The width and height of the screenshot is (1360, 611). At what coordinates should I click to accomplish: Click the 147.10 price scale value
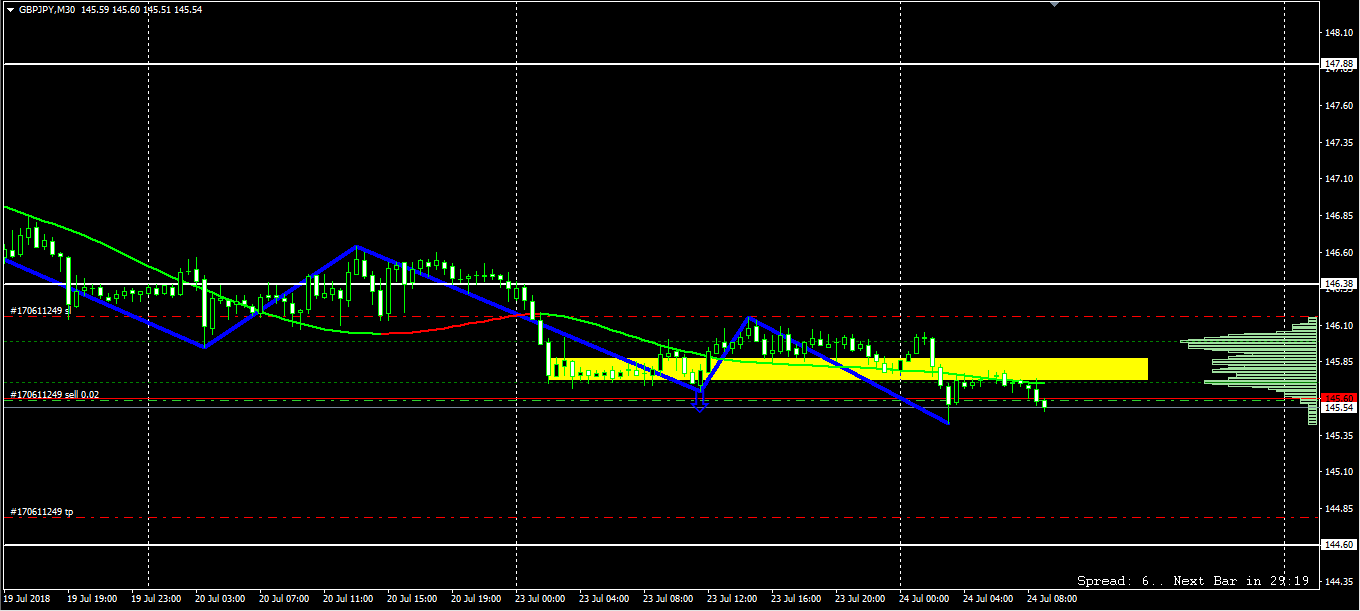click(1339, 179)
